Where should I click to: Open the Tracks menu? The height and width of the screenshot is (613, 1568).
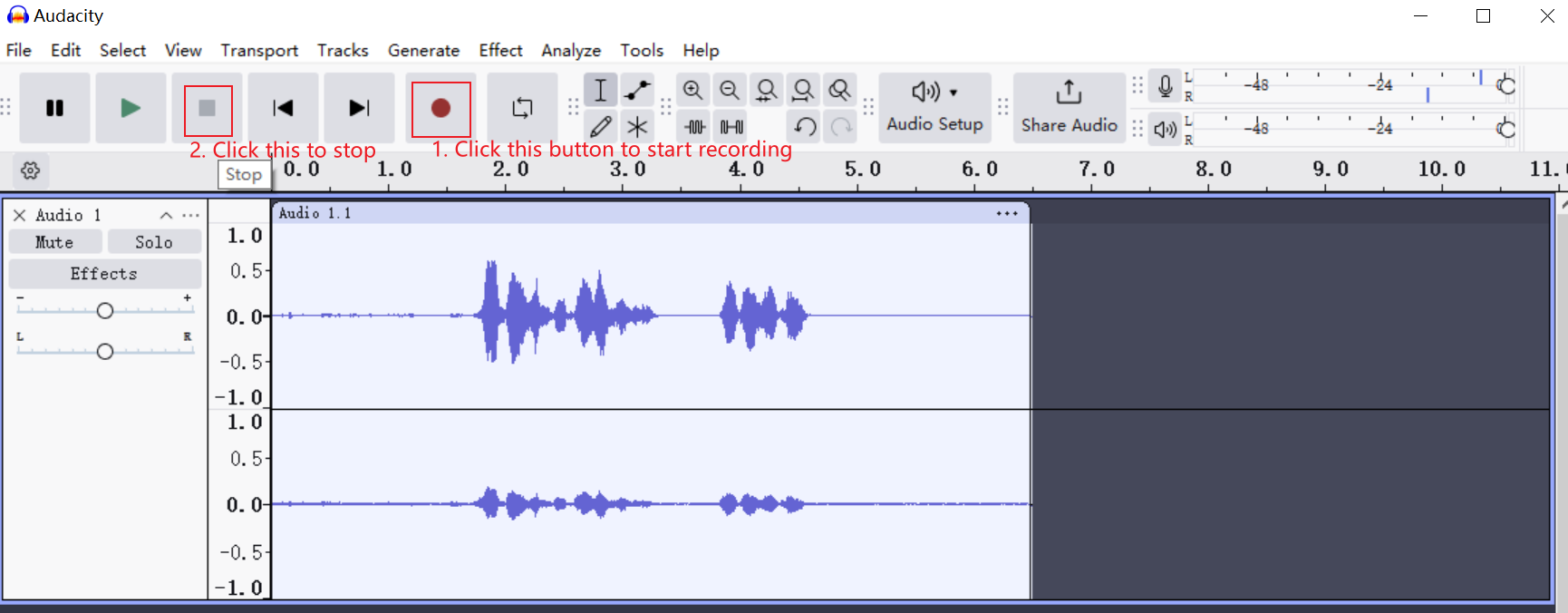click(343, 50)
